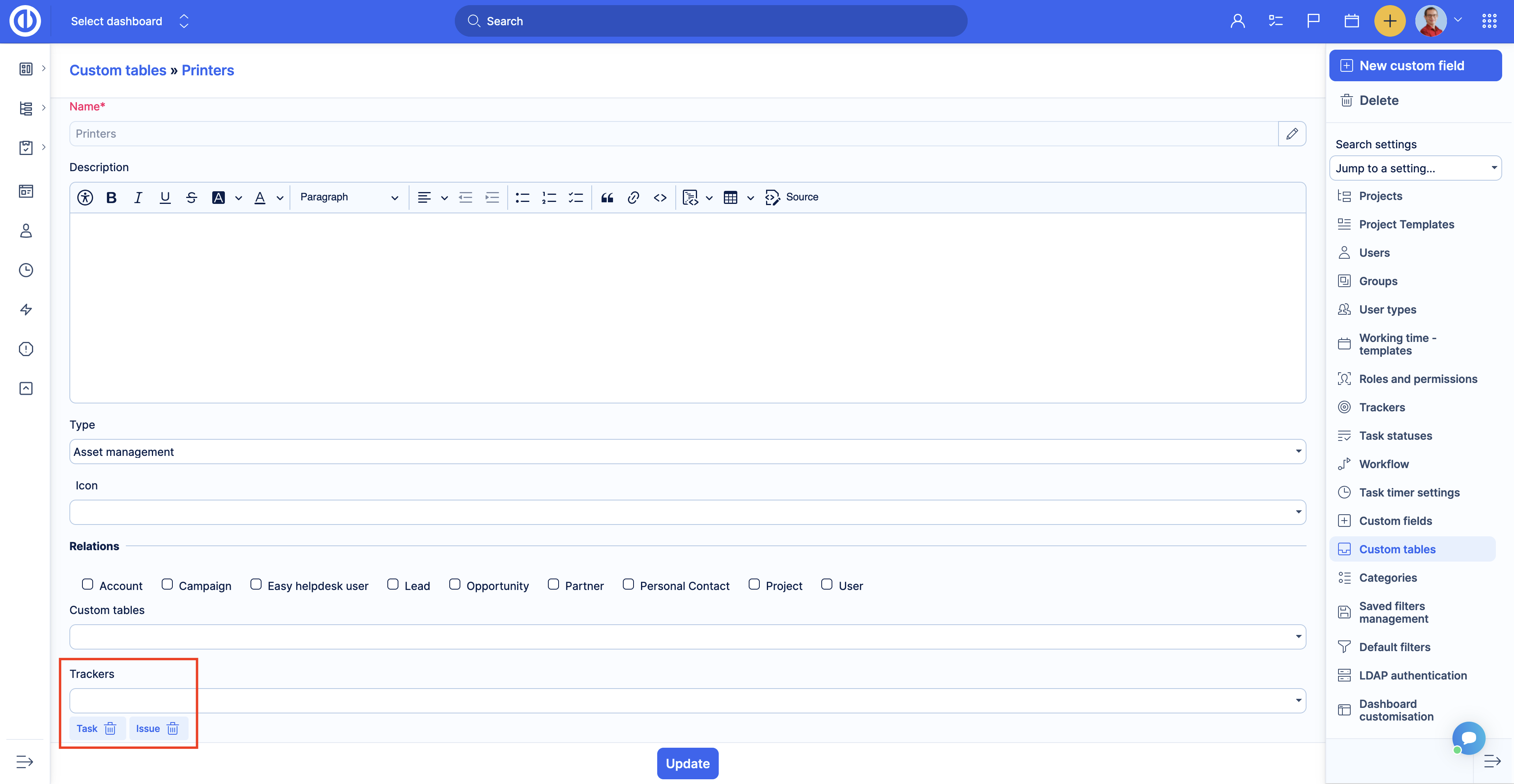Open the chat bubble widget
Image resolution: width=1514 pixels, height=784 pixels.
(1468, 737)
